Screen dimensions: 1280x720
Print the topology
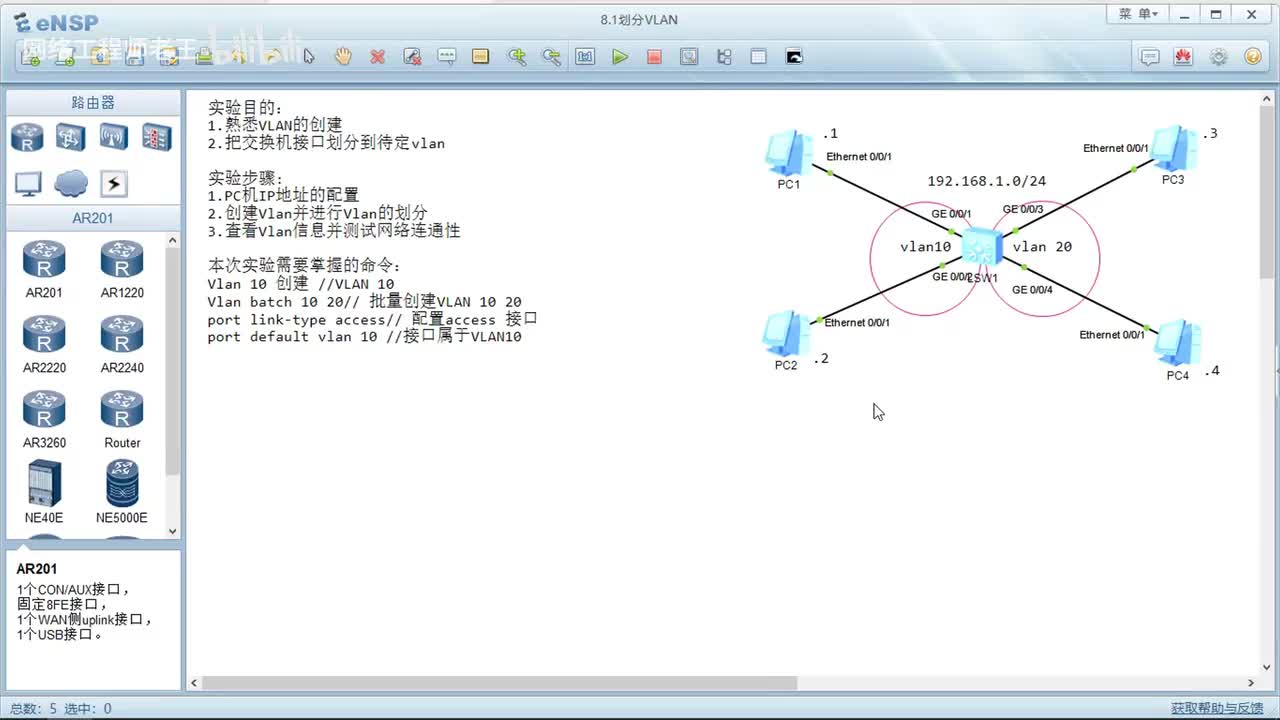203,57
